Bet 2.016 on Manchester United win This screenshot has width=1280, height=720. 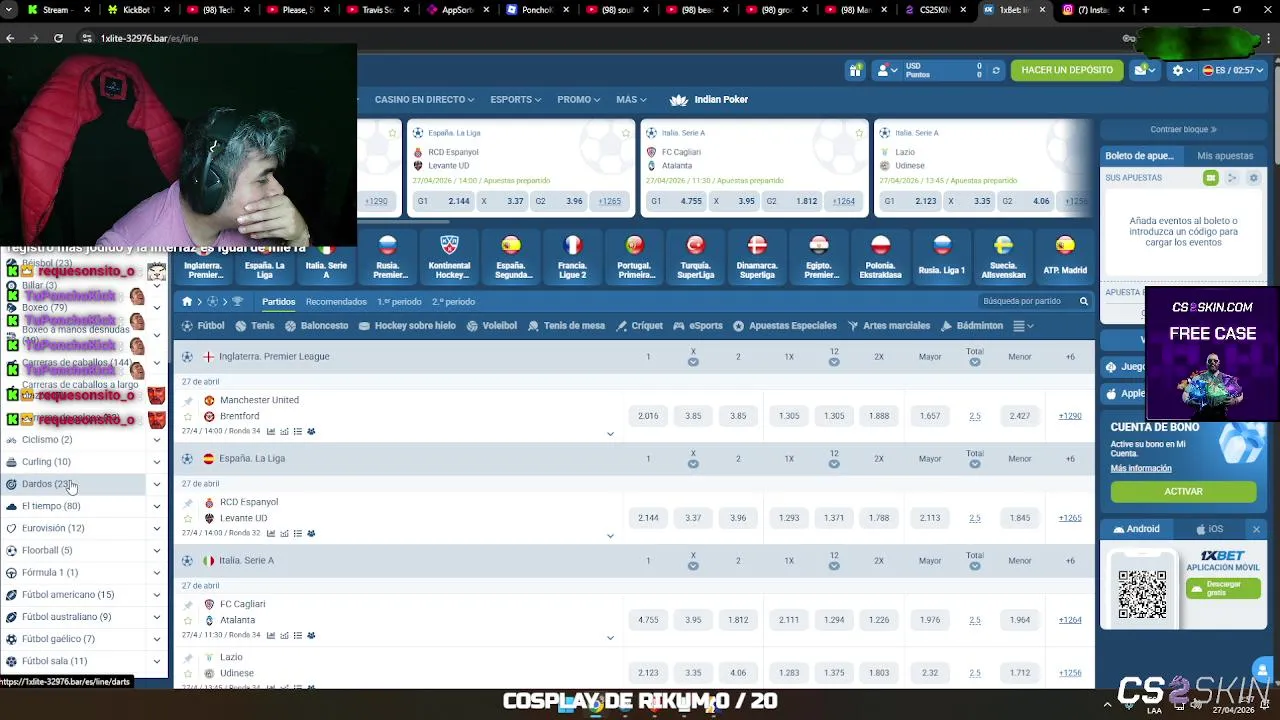pyautogui.click(x=648, y=416)
